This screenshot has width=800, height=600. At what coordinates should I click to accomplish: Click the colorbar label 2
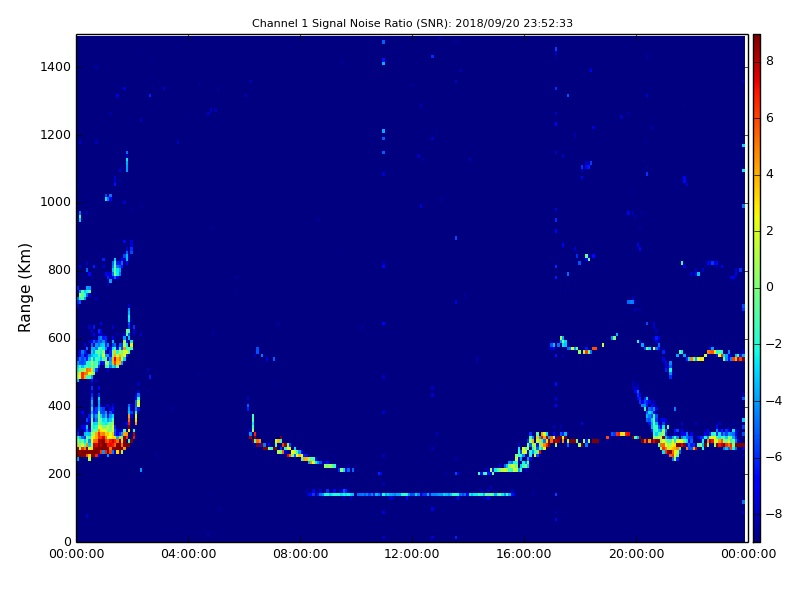point(770,231)
